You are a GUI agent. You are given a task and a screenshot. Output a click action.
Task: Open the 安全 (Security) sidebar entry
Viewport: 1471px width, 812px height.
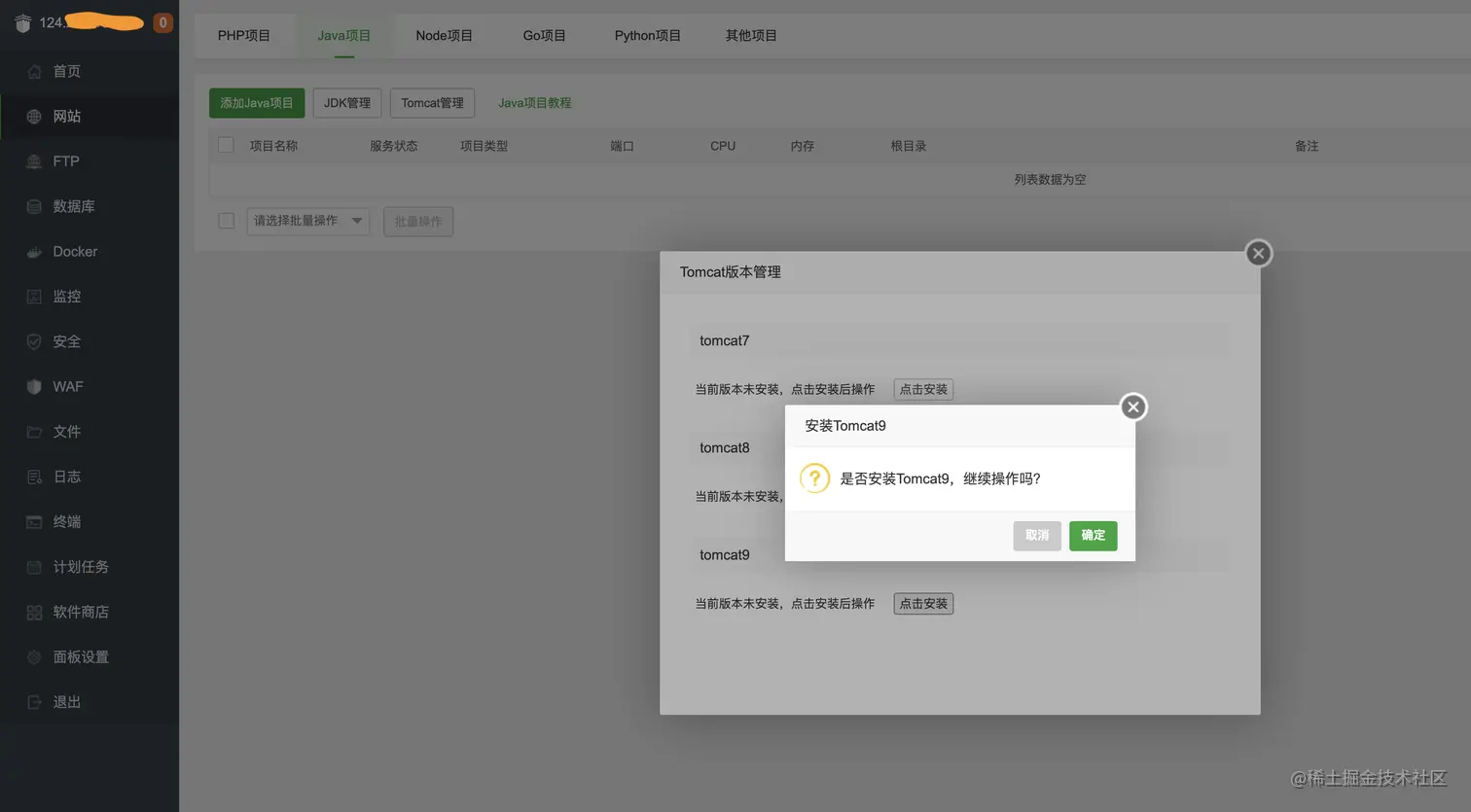66,341
